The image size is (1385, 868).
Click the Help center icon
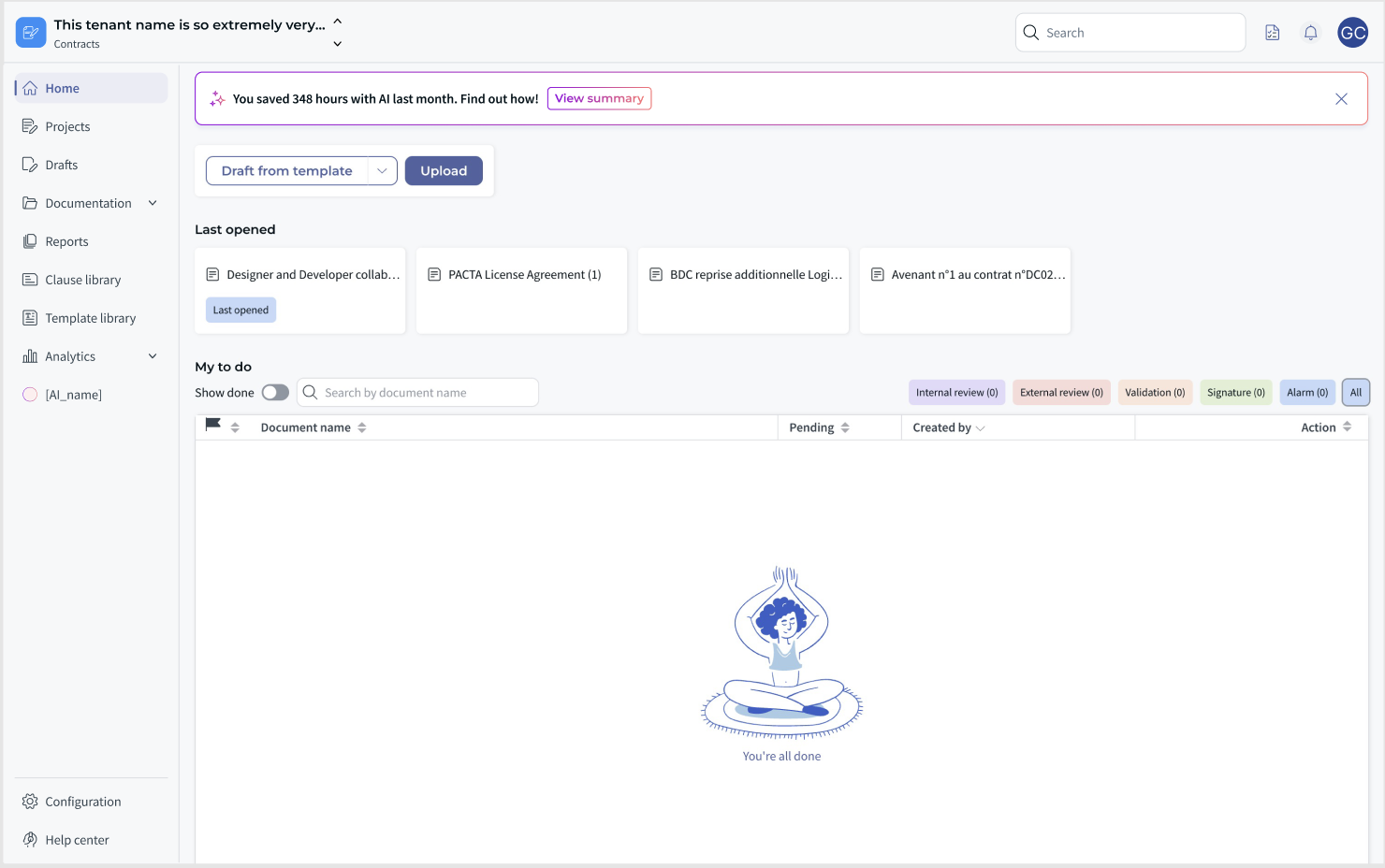pos(30,840)
